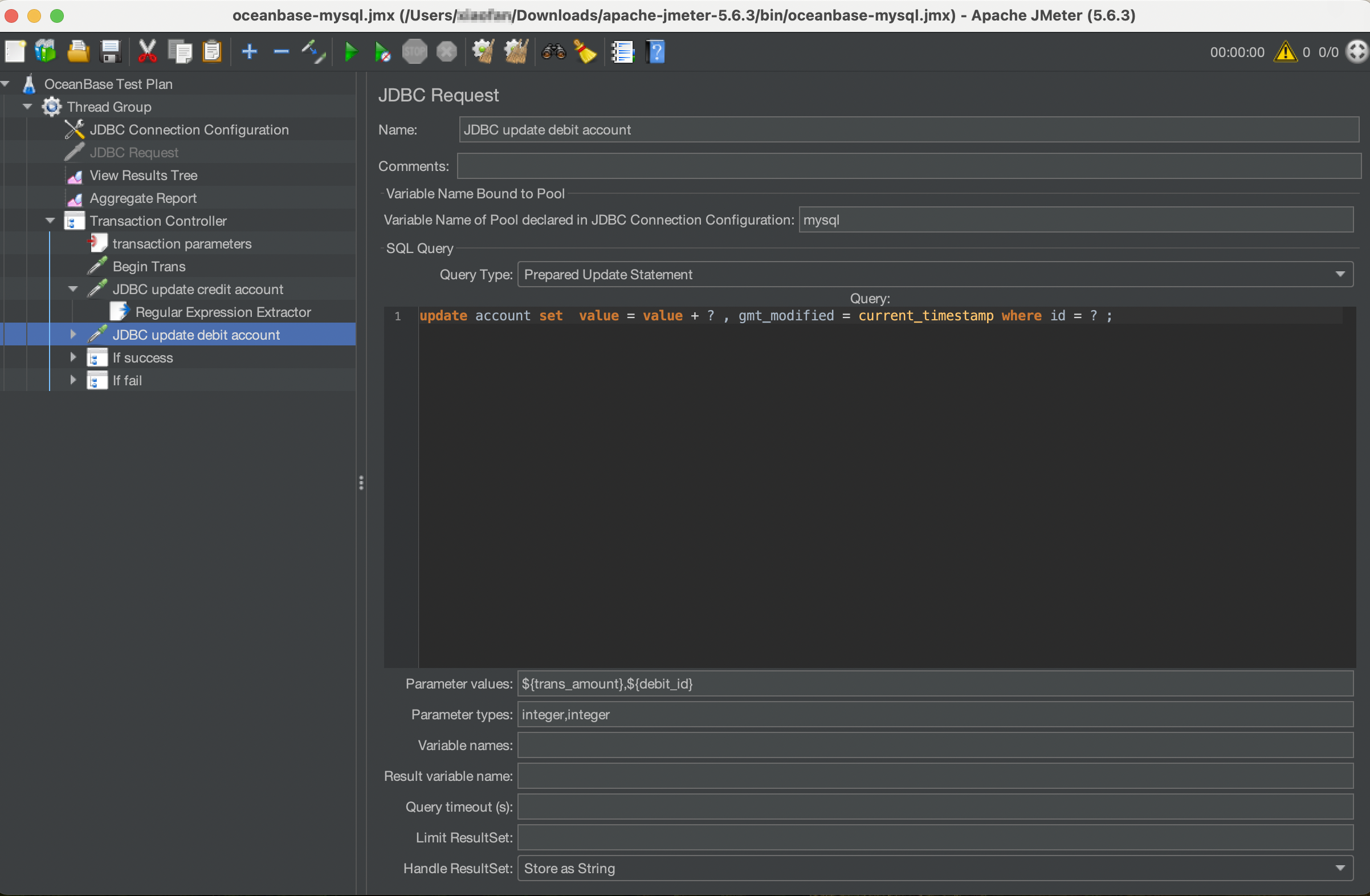Image resolution: width=1370 pixels, height=896 pixels.
Task: Open Search with binoculars icon
Action: (553, 52)
